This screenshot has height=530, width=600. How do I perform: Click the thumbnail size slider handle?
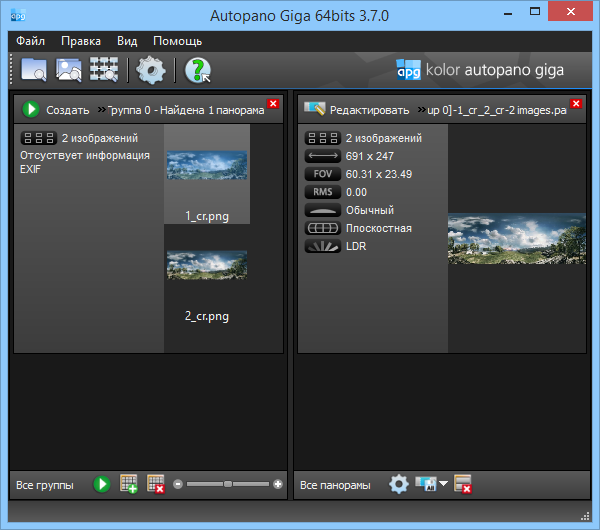(228, 484)
